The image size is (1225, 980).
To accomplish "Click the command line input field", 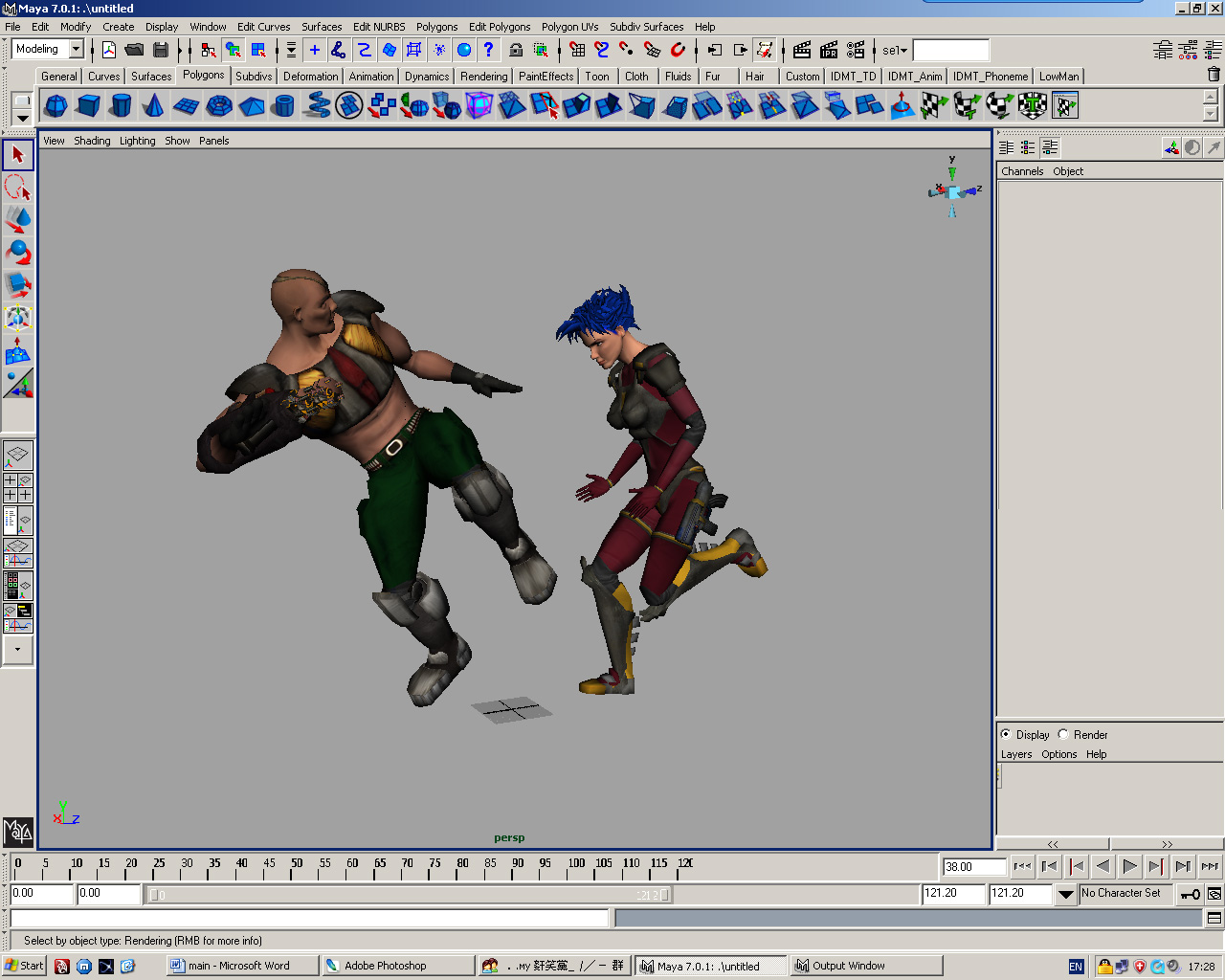I will click(x=308, y=918).
